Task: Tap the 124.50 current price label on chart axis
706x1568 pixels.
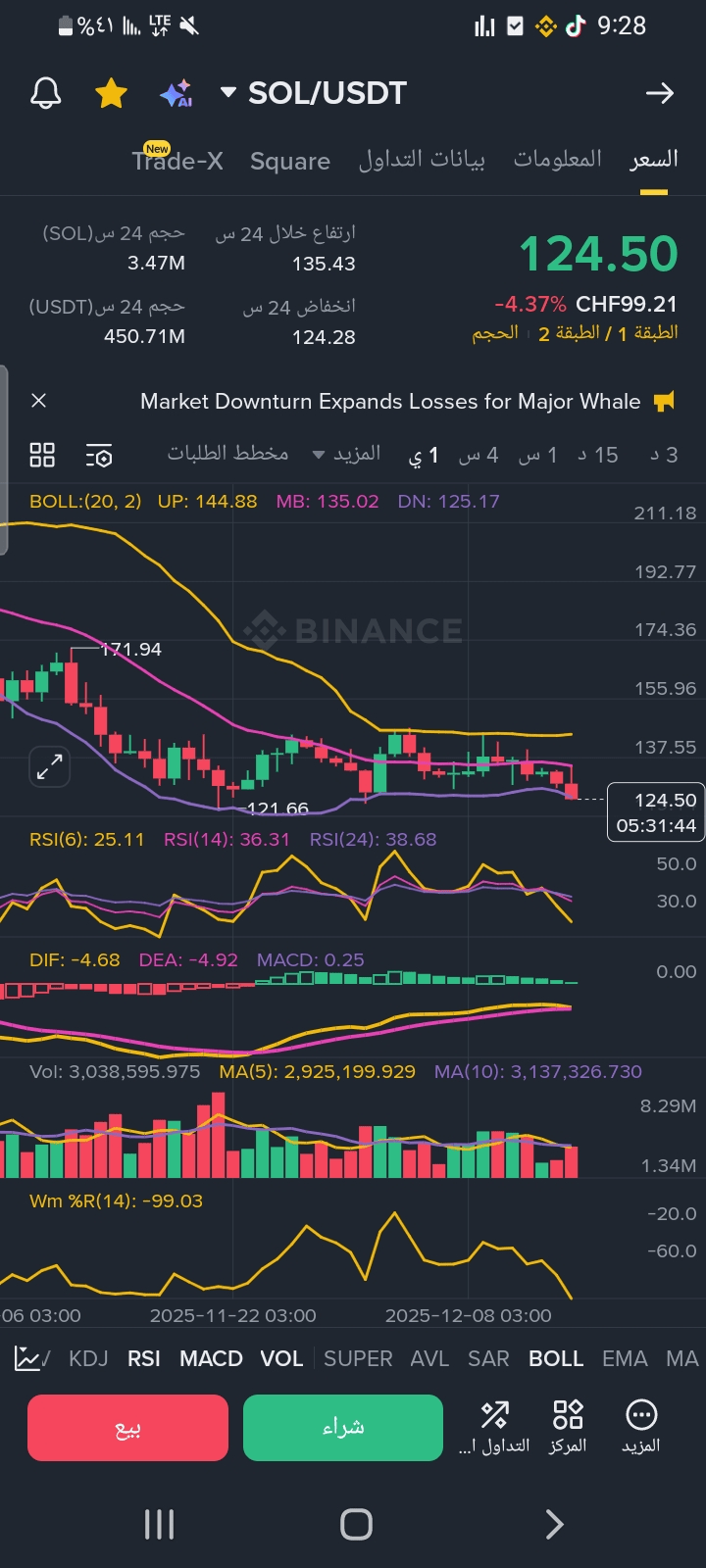Action: click(x=656, y=812)
